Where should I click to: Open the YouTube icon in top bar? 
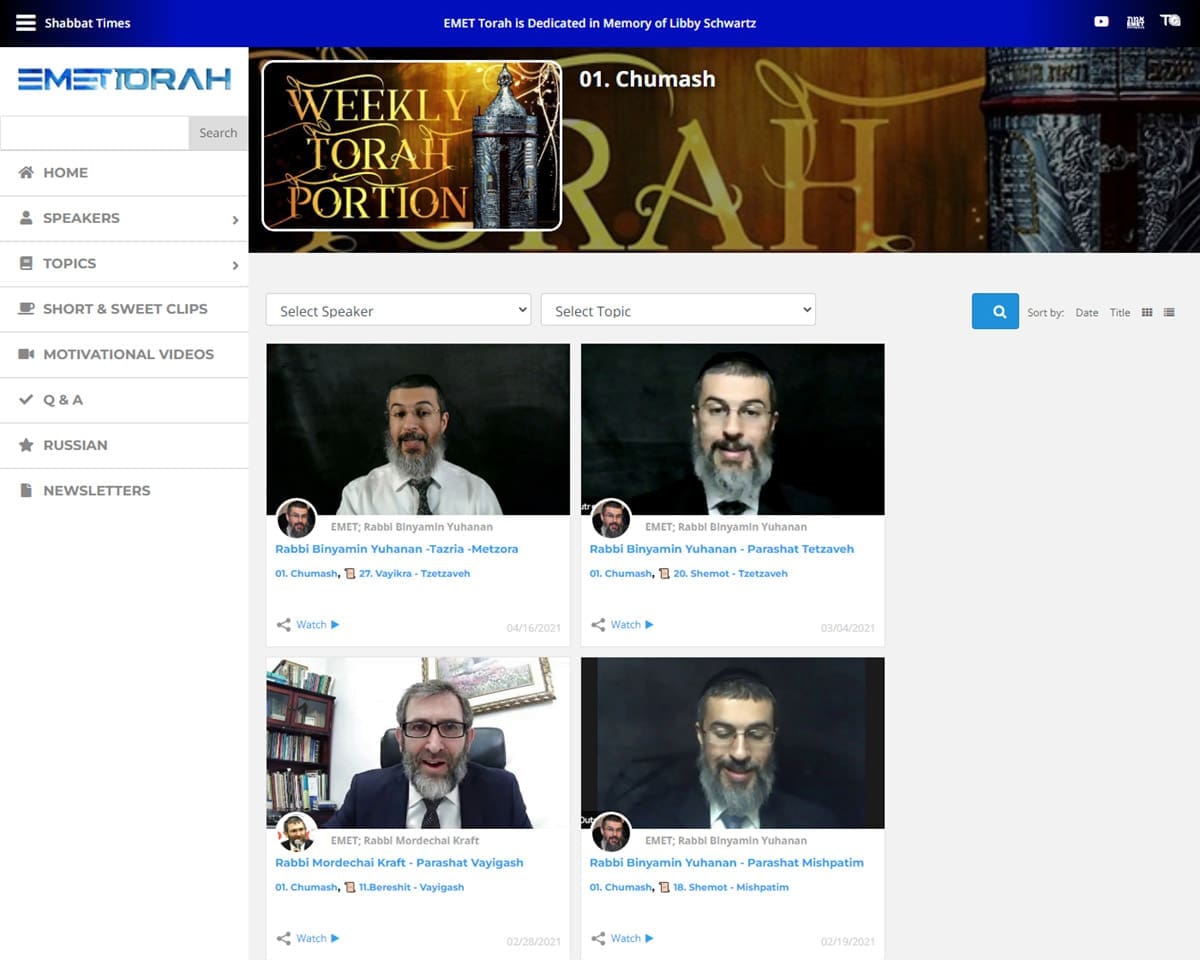[x=1101, y=21]
